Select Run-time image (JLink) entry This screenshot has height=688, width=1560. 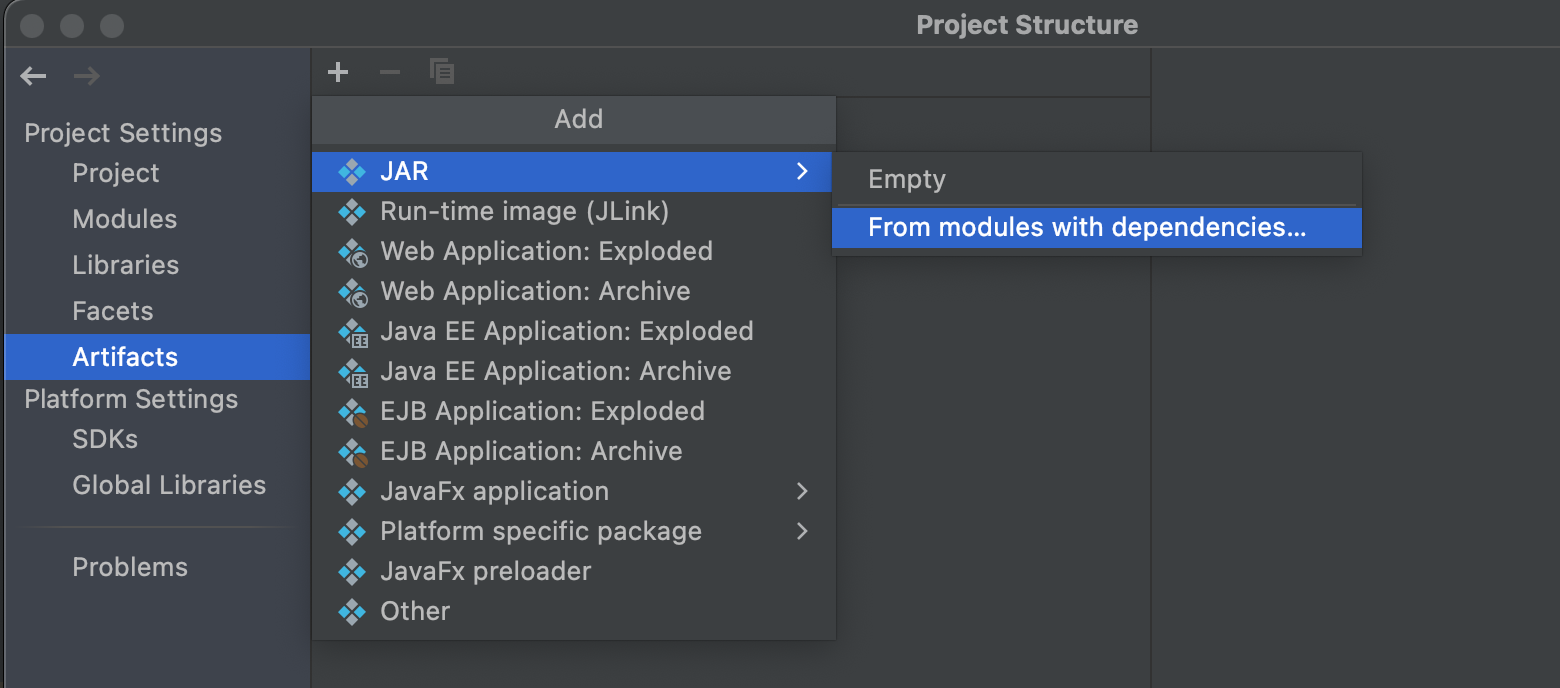[524, 211]
